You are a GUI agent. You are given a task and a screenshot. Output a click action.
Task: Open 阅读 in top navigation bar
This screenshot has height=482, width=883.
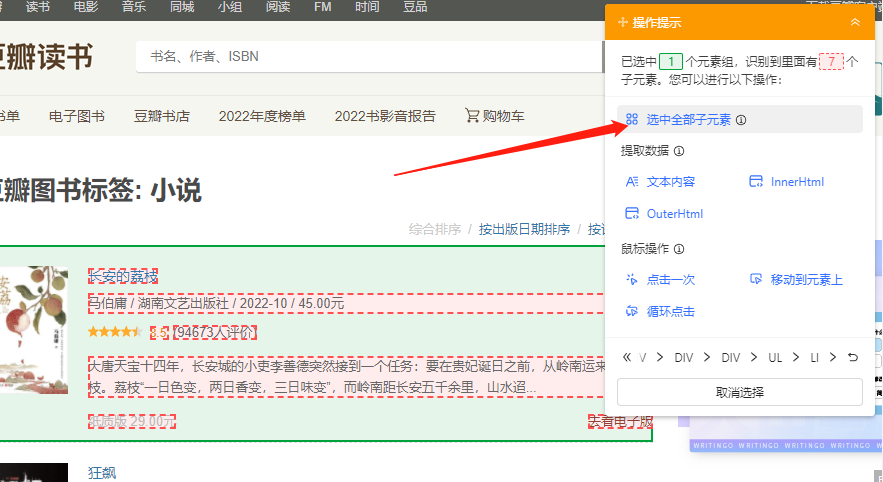click(278, 7)
